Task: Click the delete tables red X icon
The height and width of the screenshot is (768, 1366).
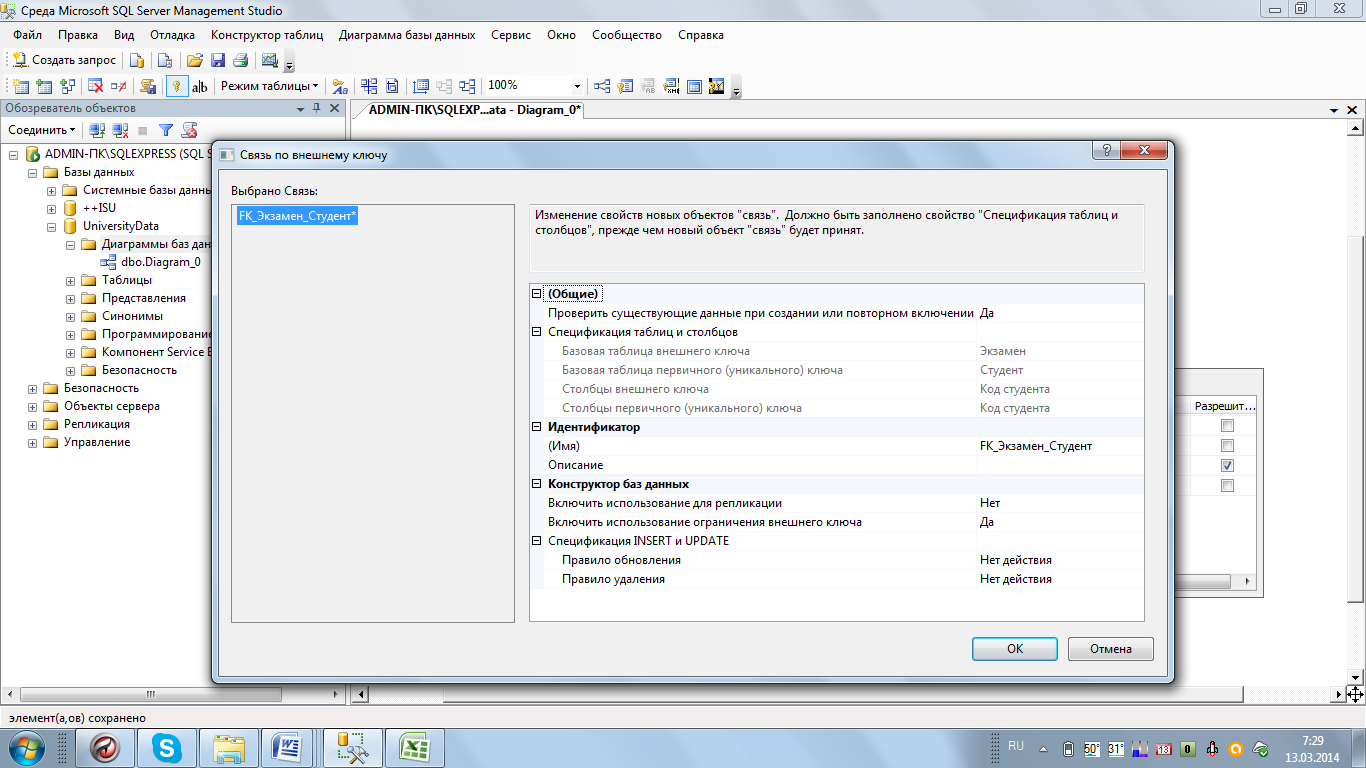Action: 96,86
